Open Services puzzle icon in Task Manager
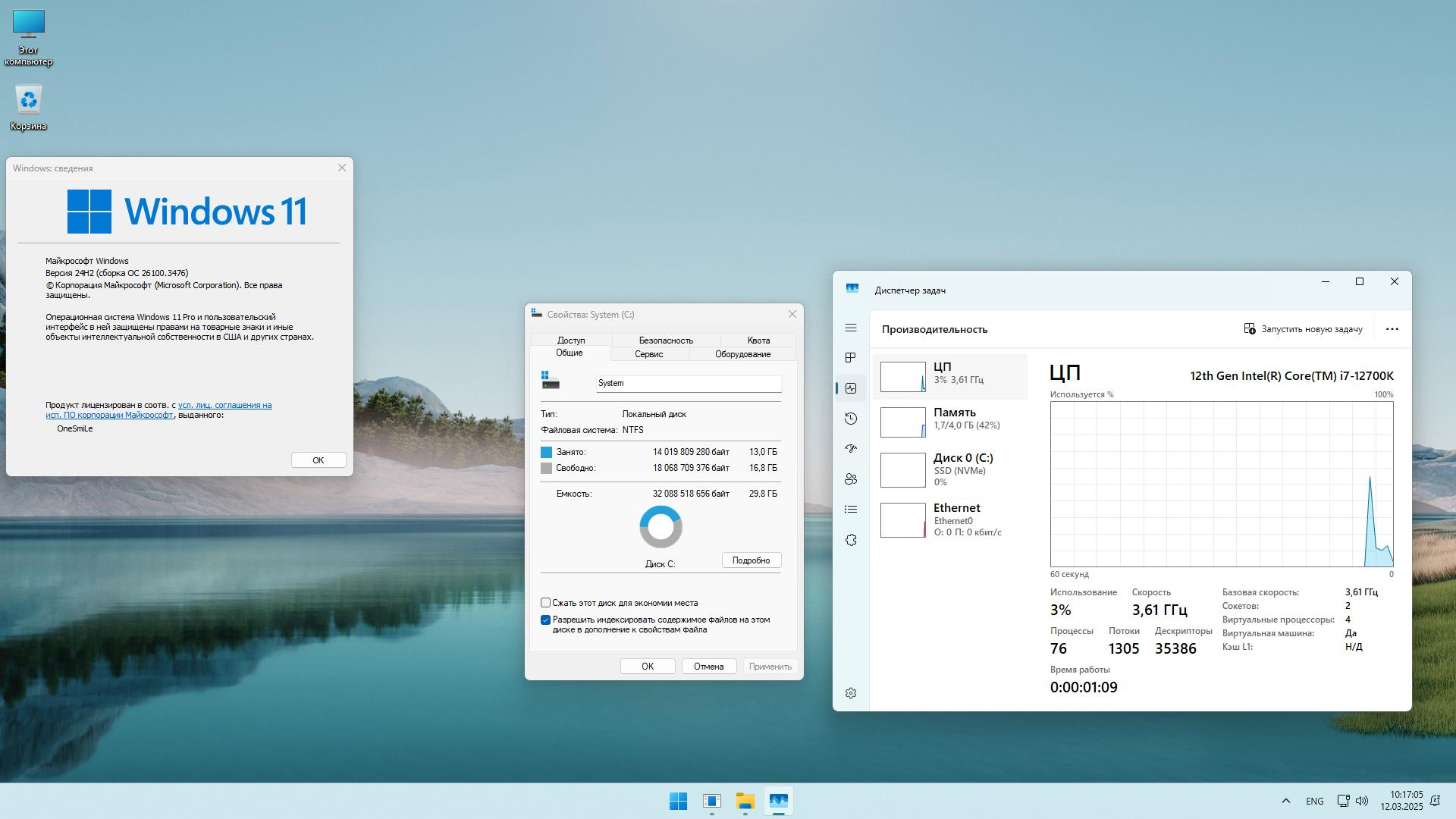The image size is (1456, 819). click(x=851, y=540)
